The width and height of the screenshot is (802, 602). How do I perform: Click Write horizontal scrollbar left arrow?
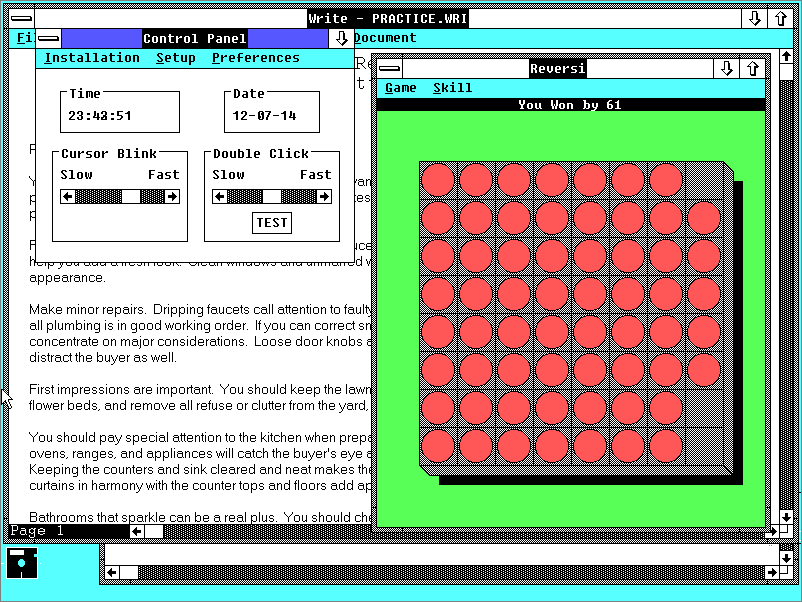[137, 531]
